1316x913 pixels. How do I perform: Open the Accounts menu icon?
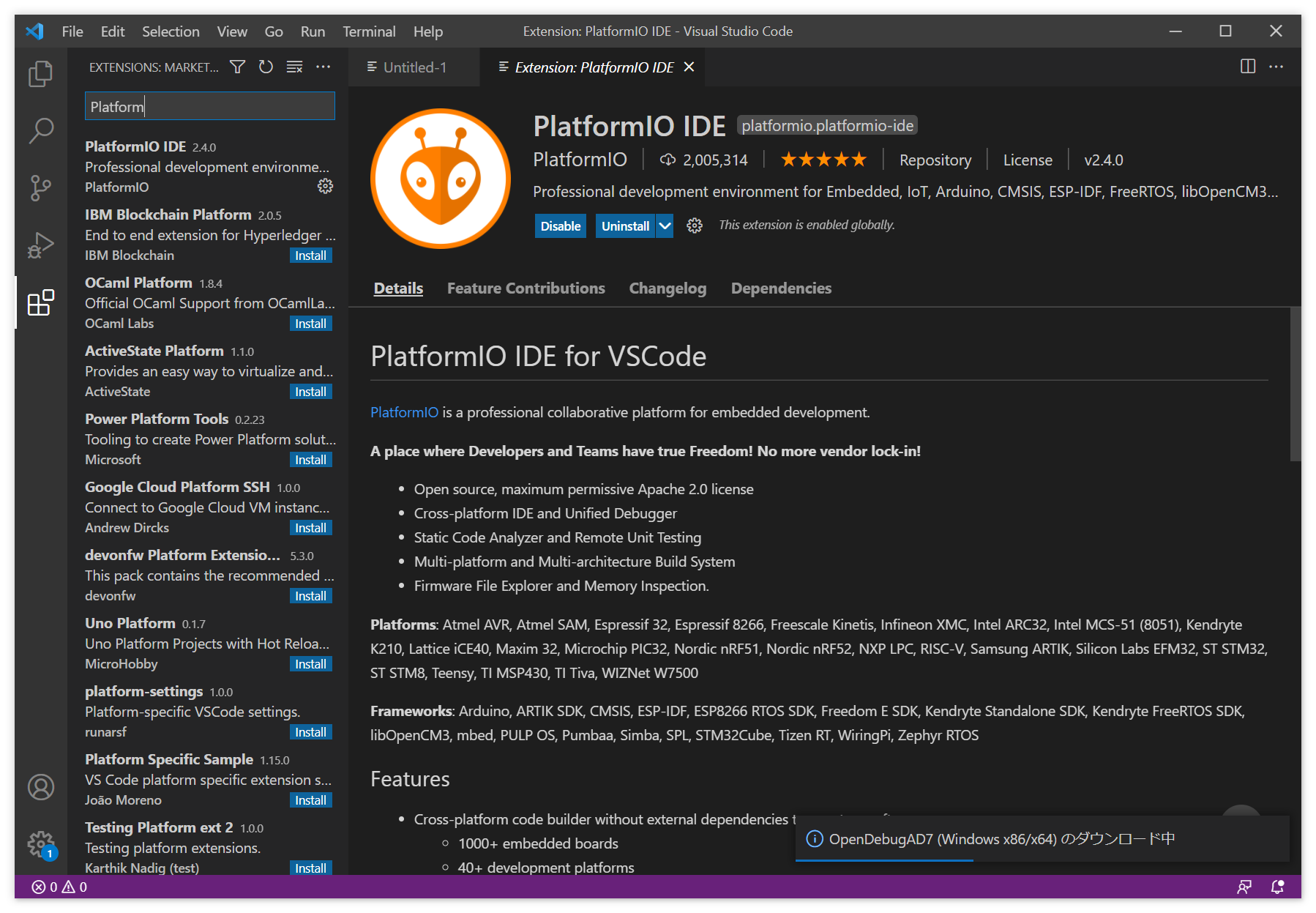pos(41,787)
